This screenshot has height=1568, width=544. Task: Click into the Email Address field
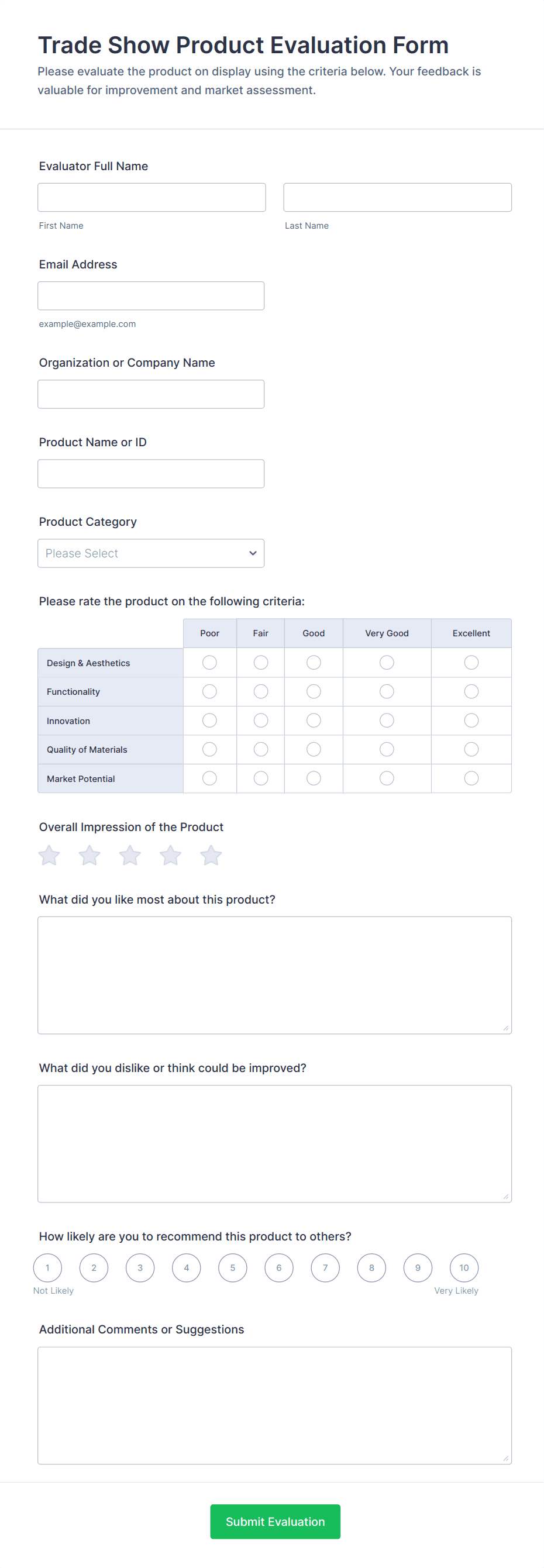[x=150, y=296]
